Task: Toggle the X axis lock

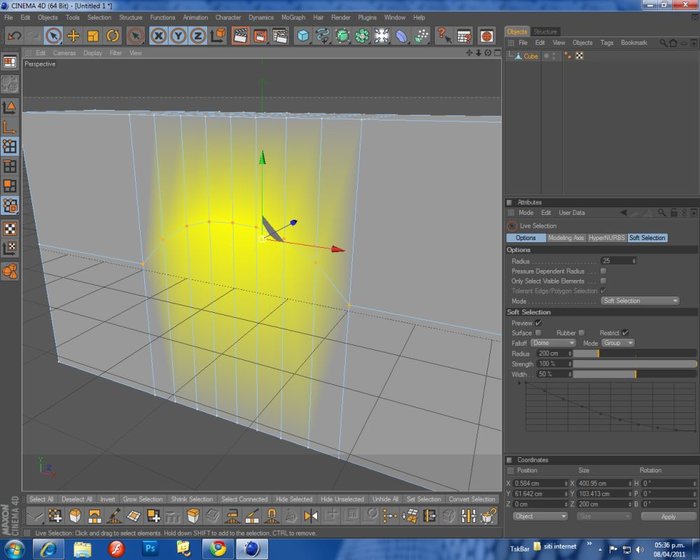Action: (x=158, y=36)
